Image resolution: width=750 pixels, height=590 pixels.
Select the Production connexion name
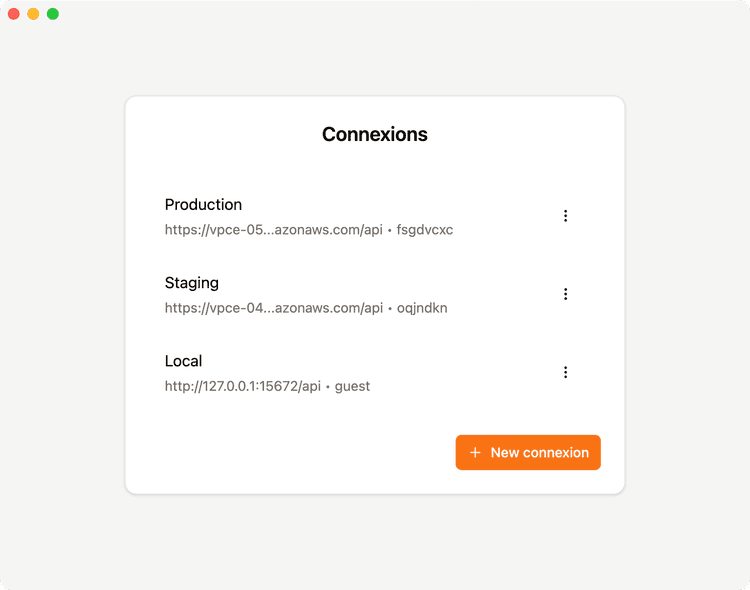203,204
